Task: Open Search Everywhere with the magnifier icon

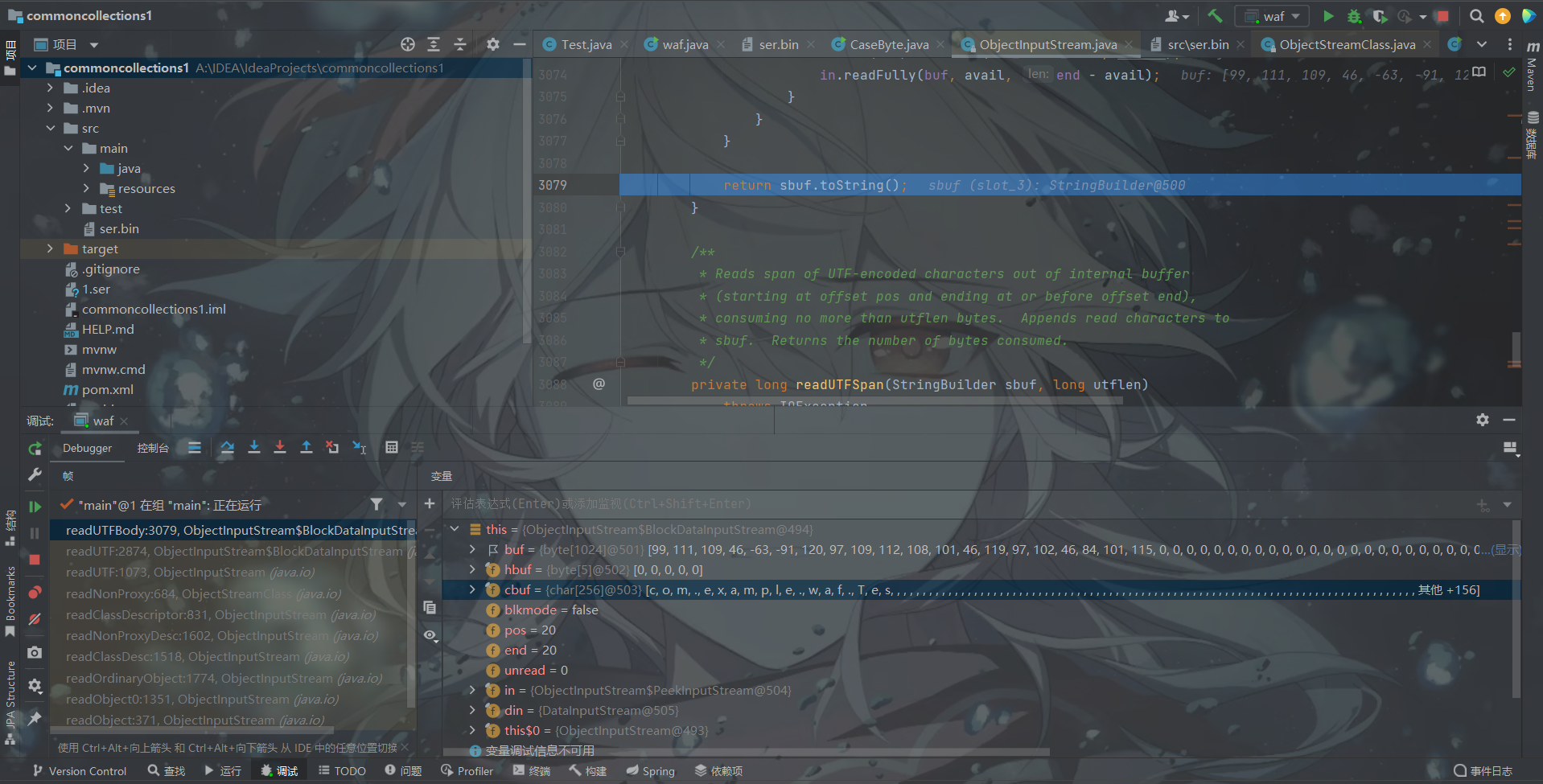Action: 1476,16
